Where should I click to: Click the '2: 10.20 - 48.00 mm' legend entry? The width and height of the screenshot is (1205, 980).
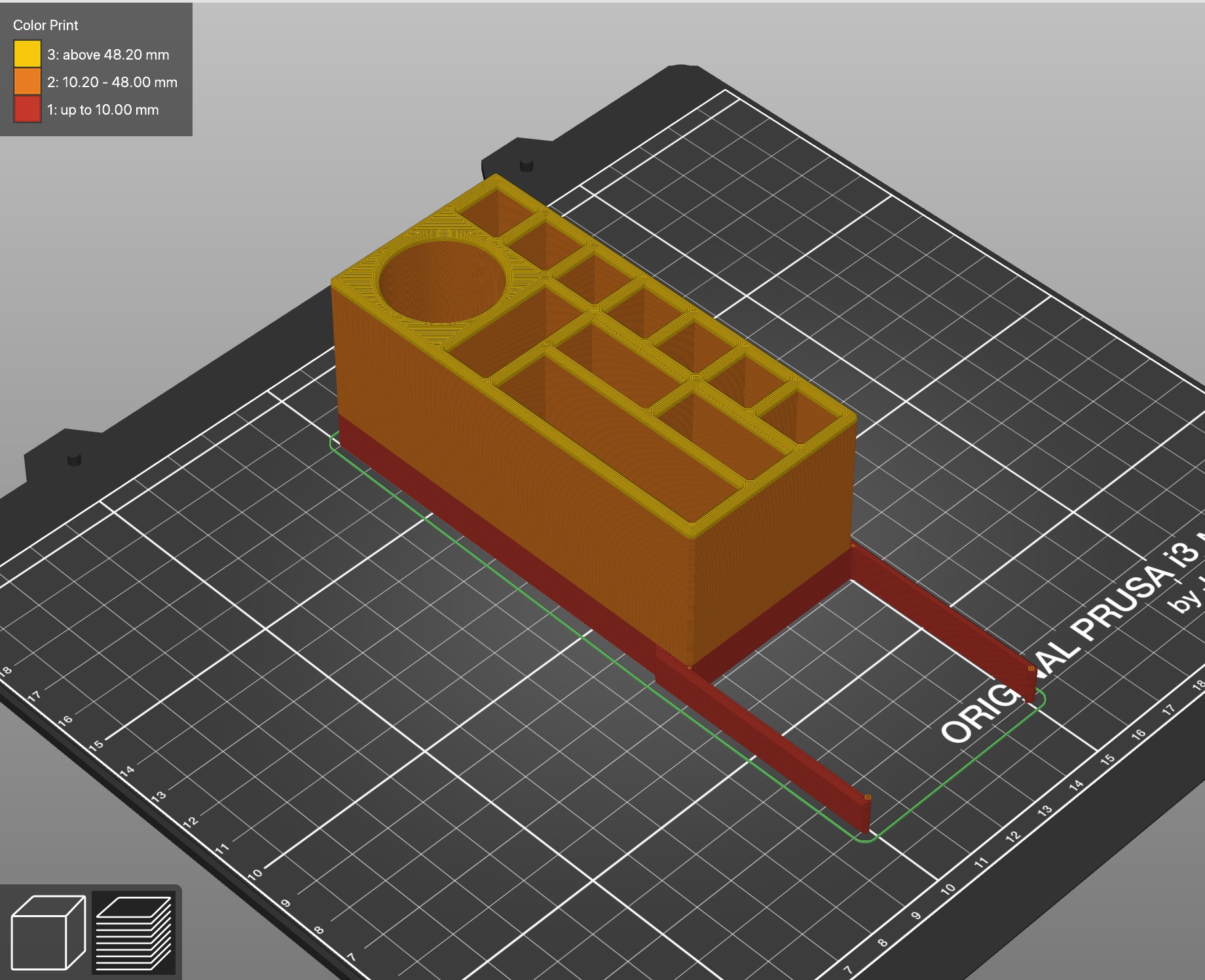pyautogui.click(x=112, y=82)
